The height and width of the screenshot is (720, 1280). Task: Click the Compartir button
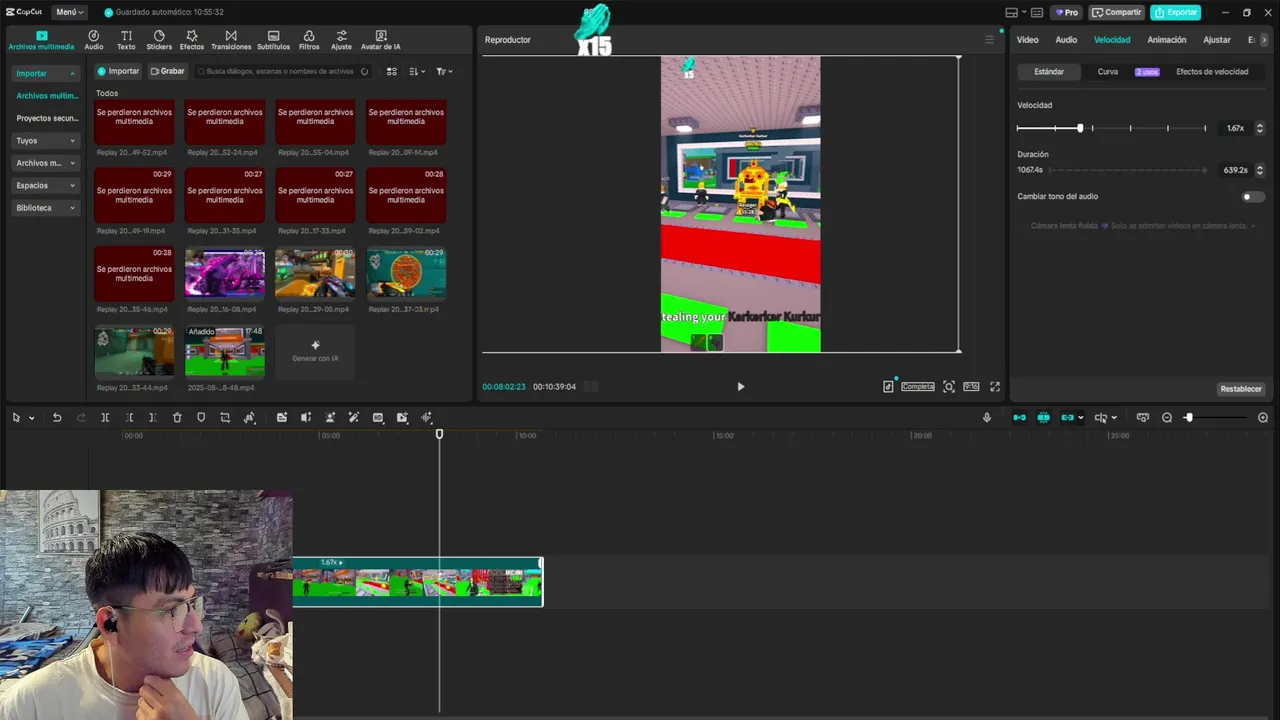(x=1116, y=12)
